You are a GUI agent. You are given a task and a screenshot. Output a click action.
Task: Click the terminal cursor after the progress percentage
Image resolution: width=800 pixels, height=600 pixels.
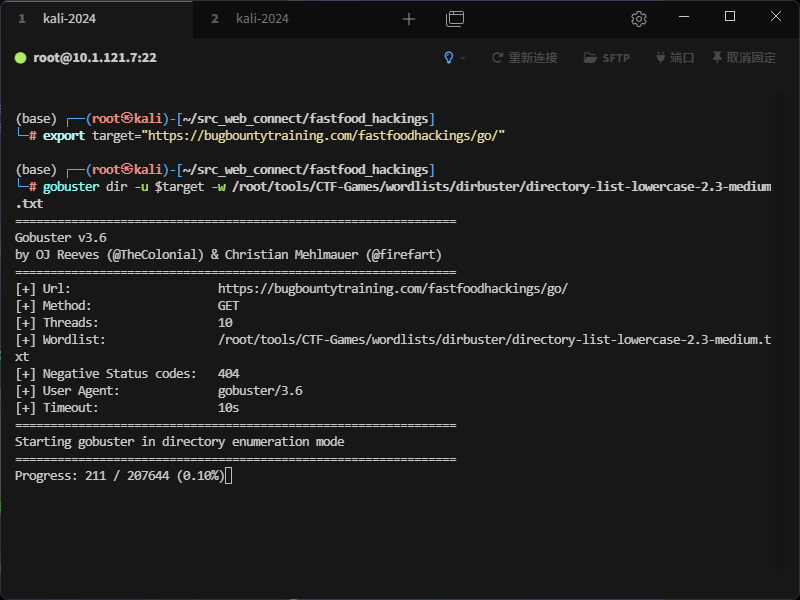[229, 476]
